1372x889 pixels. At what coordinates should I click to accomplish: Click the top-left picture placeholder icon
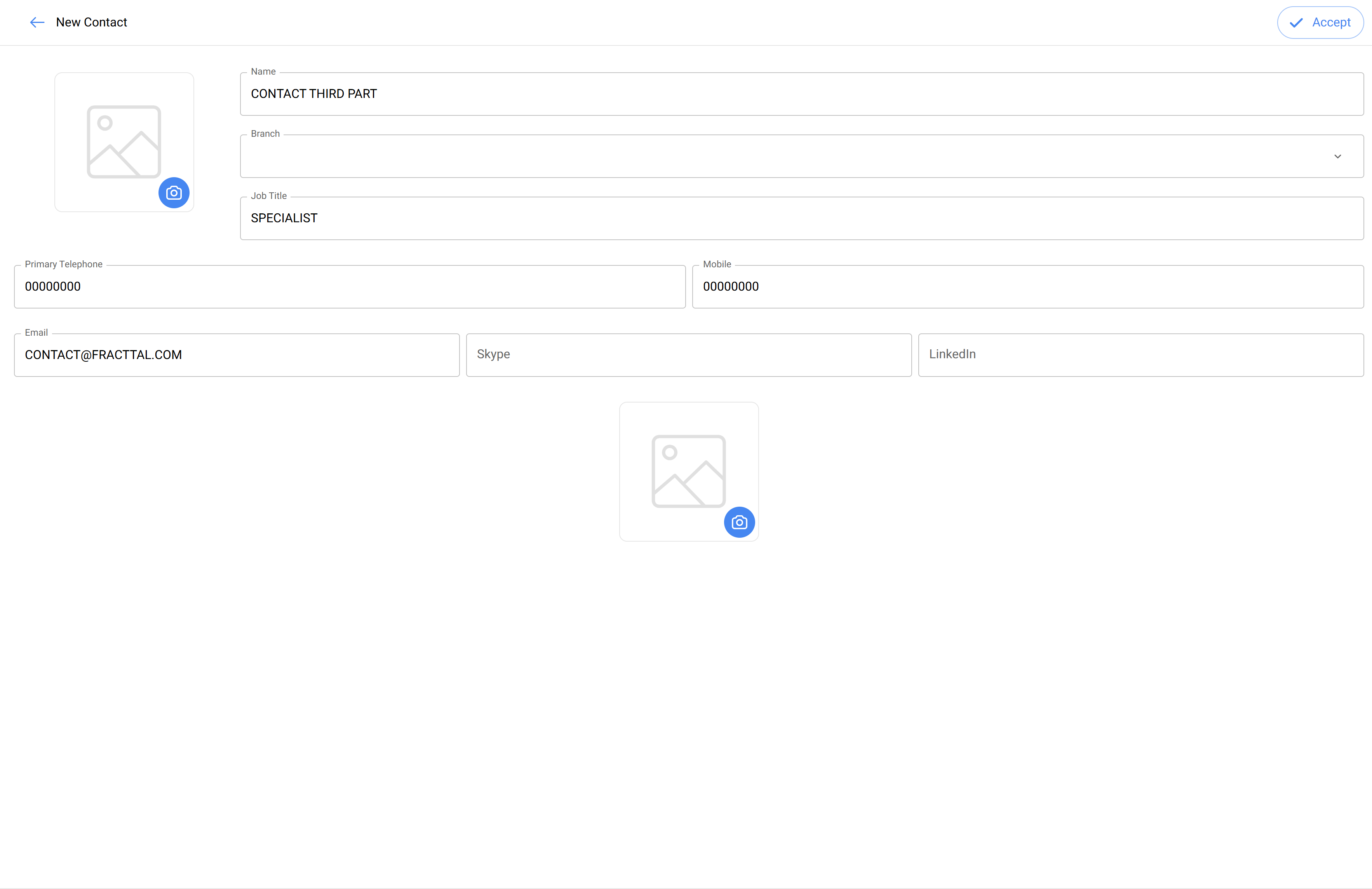[x=124, y=141]
